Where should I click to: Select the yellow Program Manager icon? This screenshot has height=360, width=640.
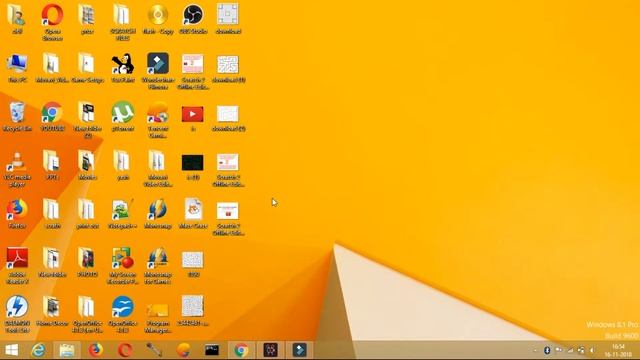coord(158,310)
